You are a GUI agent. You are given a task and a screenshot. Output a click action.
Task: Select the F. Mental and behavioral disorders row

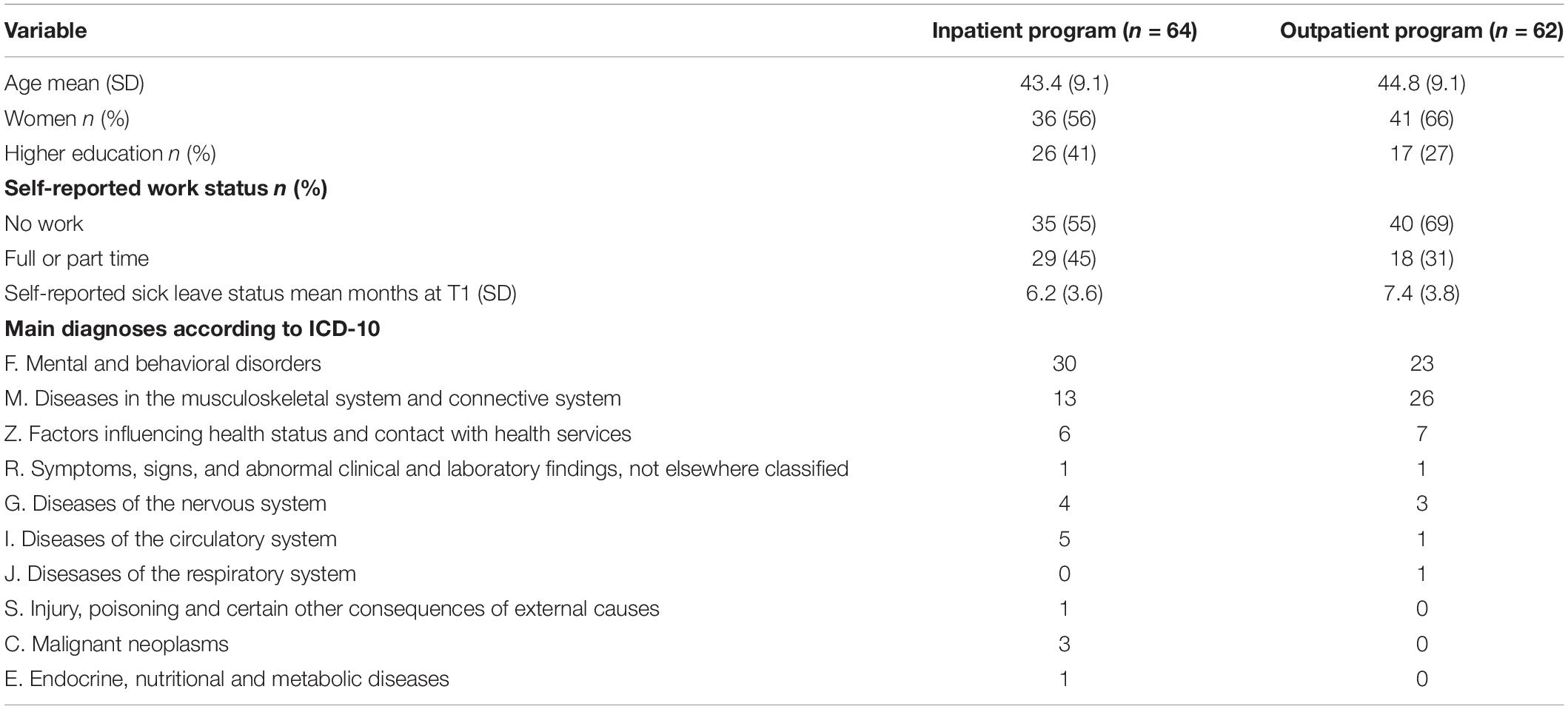point(784,363)
